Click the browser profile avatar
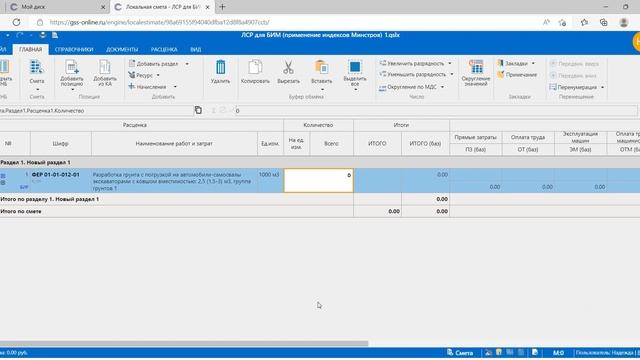640x360 pixels. tap(624, 22)
